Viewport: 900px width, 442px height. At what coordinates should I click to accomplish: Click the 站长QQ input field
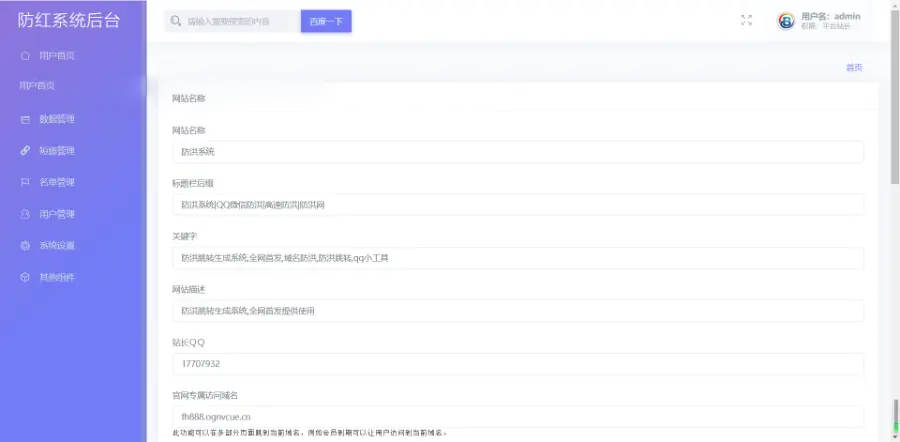click(x=517, y=364)
